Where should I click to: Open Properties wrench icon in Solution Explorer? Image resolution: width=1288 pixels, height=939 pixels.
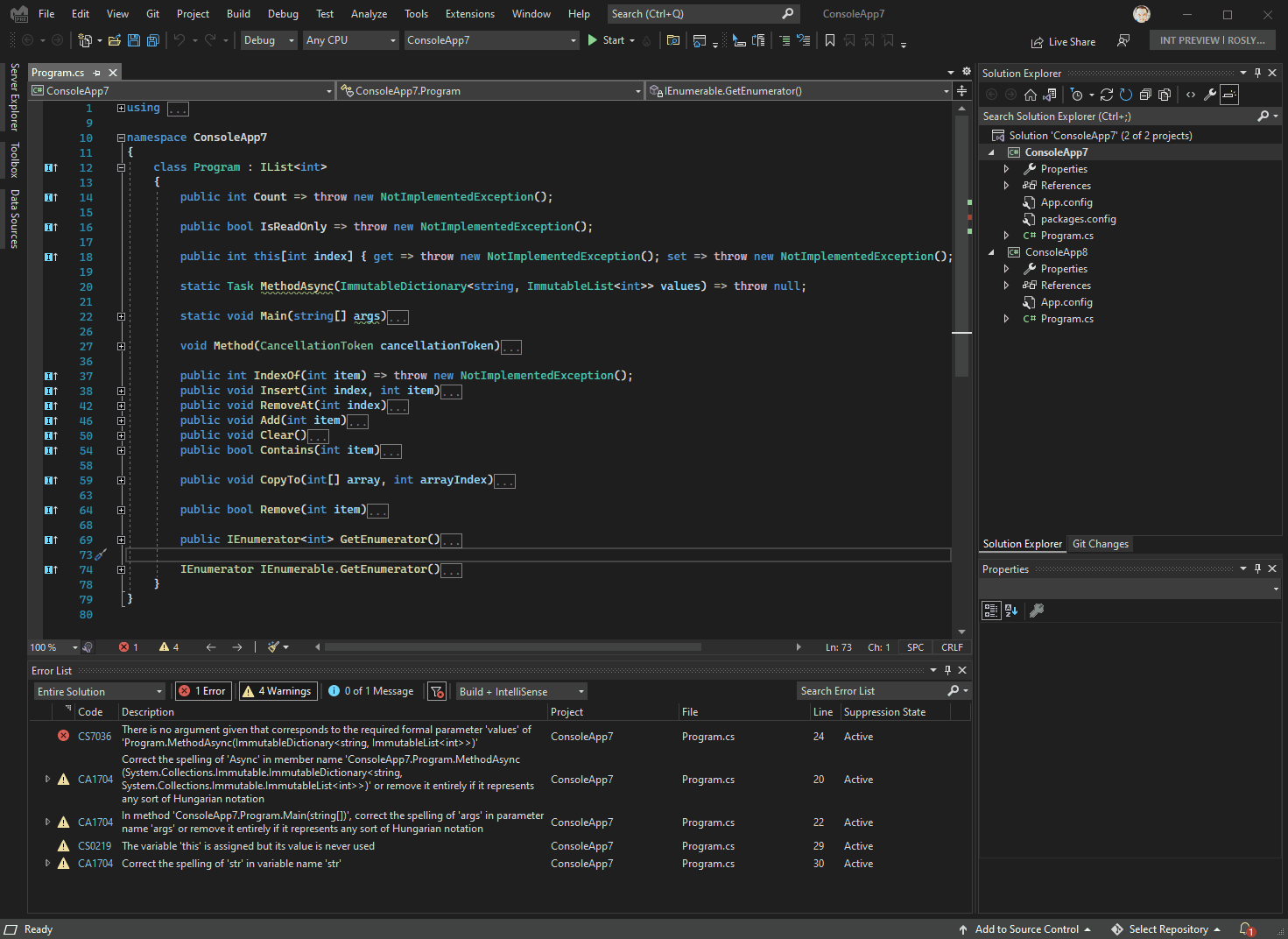pos(1210,95)
